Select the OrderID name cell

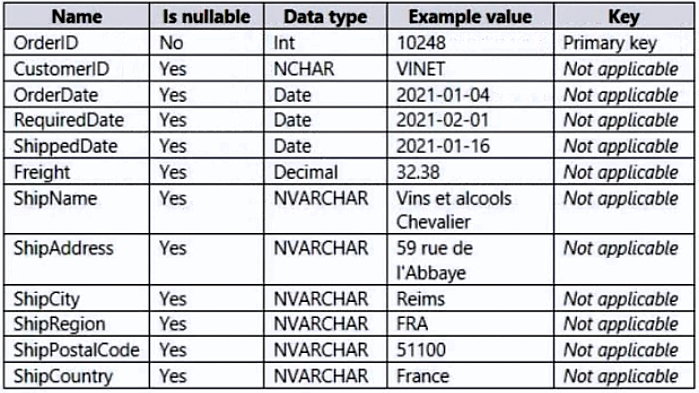(77, 43)
